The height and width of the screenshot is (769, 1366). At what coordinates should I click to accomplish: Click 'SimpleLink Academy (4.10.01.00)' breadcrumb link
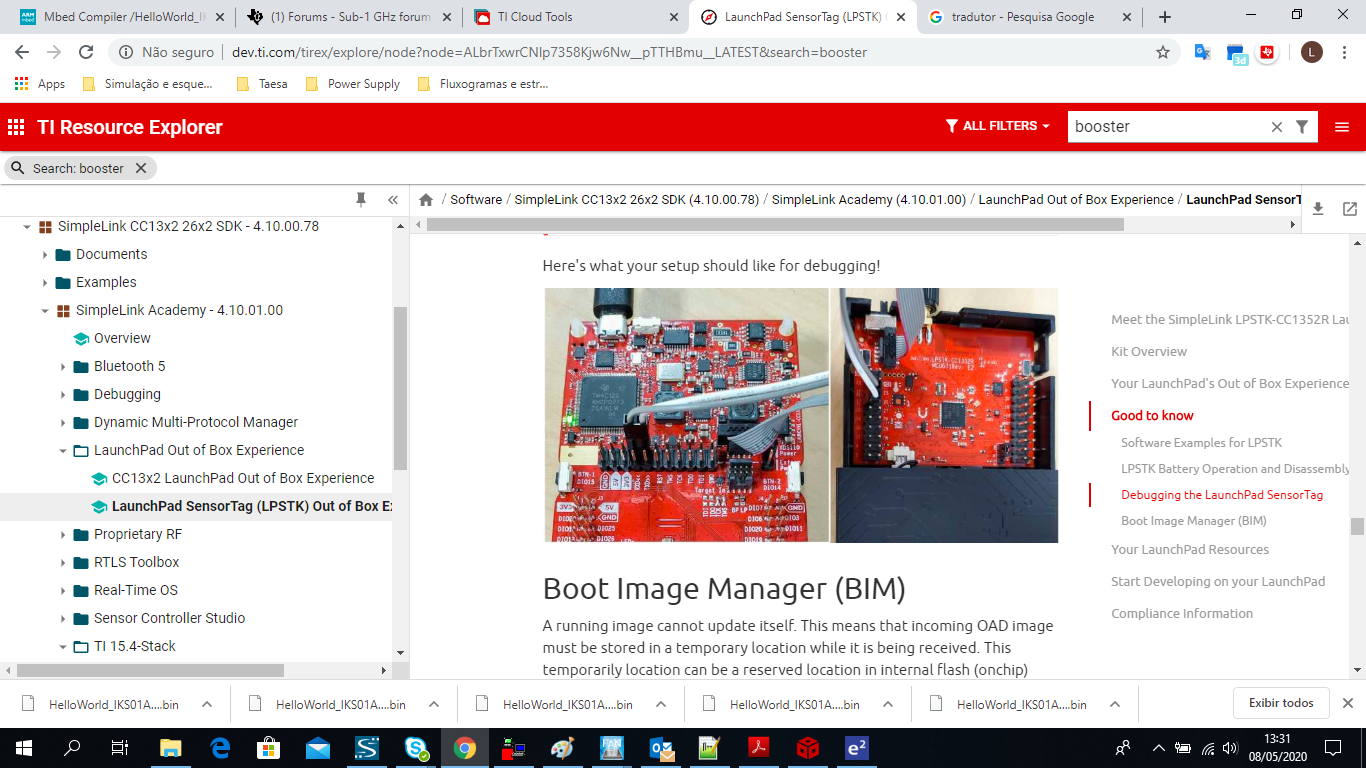[x=869, y=199]
